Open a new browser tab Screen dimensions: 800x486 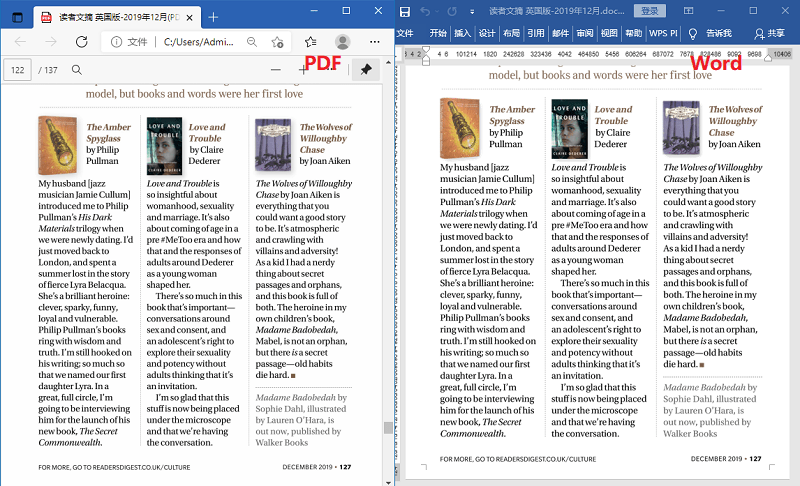point(212,17)
